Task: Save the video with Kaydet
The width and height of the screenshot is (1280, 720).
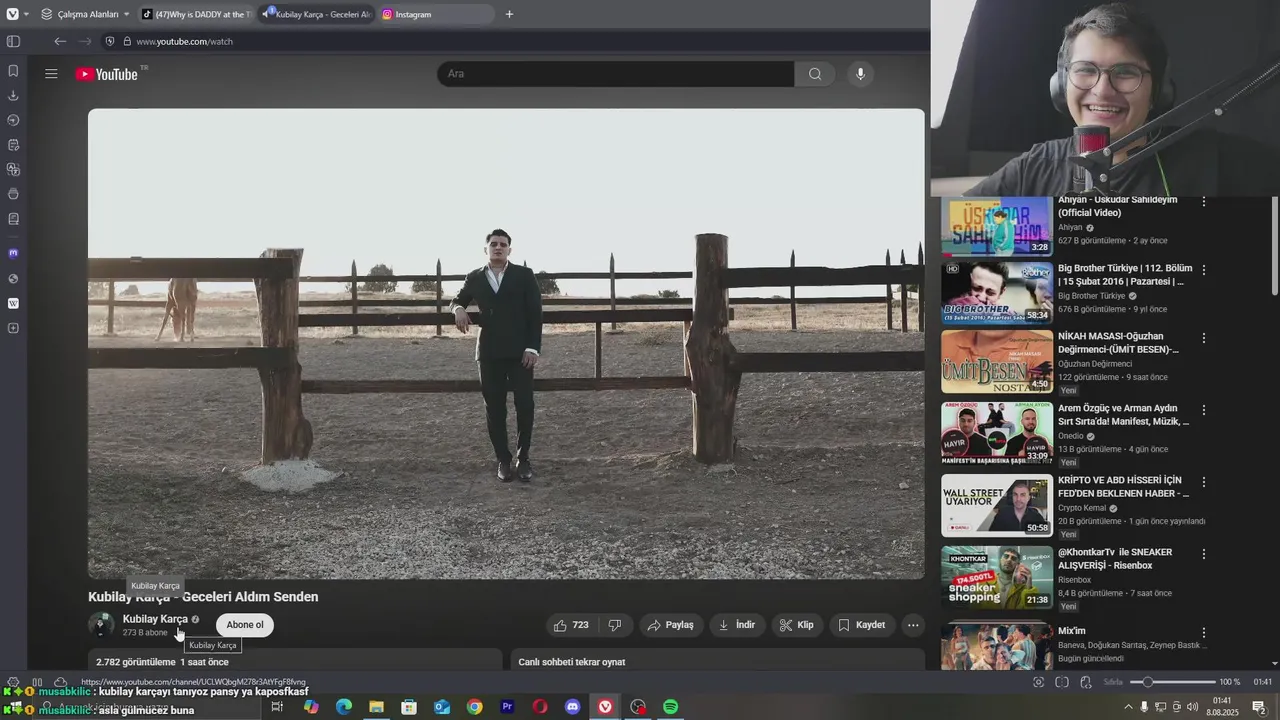Action: [862, 625]
